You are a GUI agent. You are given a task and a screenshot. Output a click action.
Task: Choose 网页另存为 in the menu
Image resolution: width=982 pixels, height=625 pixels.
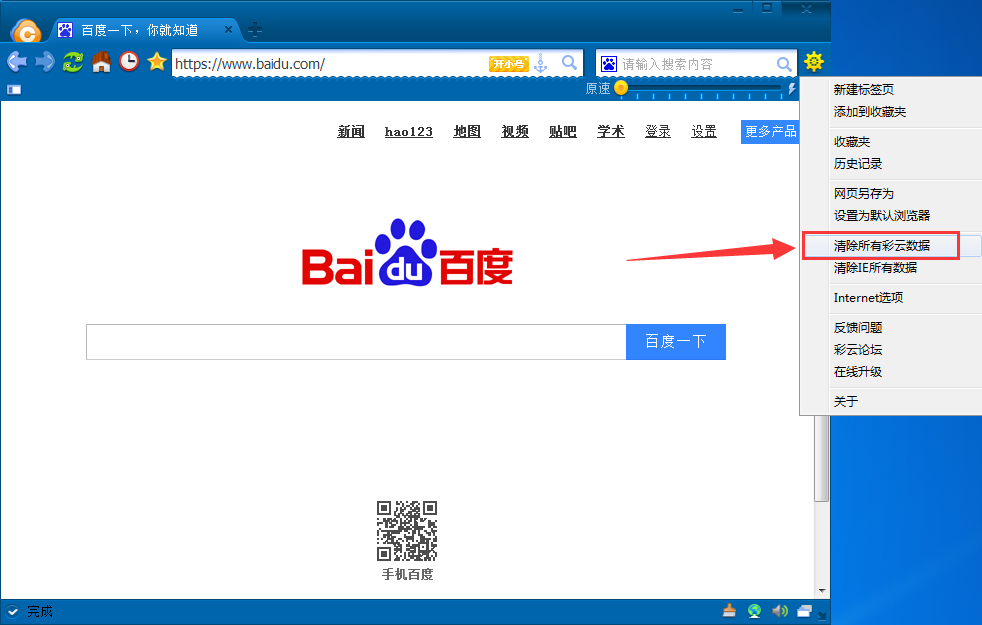864,194
